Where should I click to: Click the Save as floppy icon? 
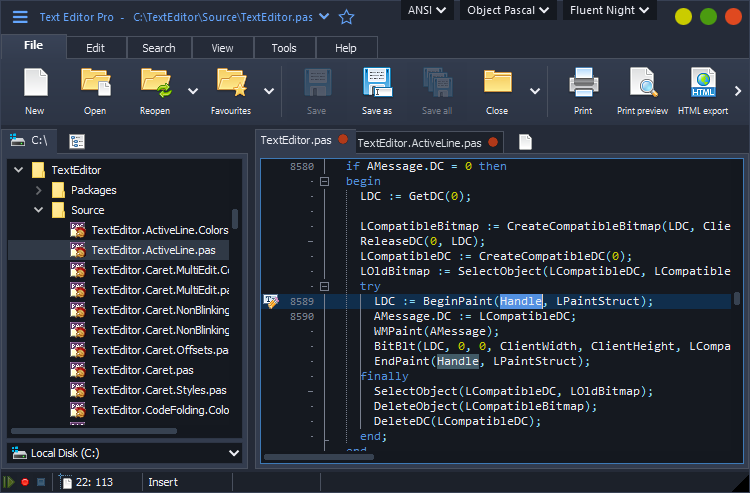377,82
